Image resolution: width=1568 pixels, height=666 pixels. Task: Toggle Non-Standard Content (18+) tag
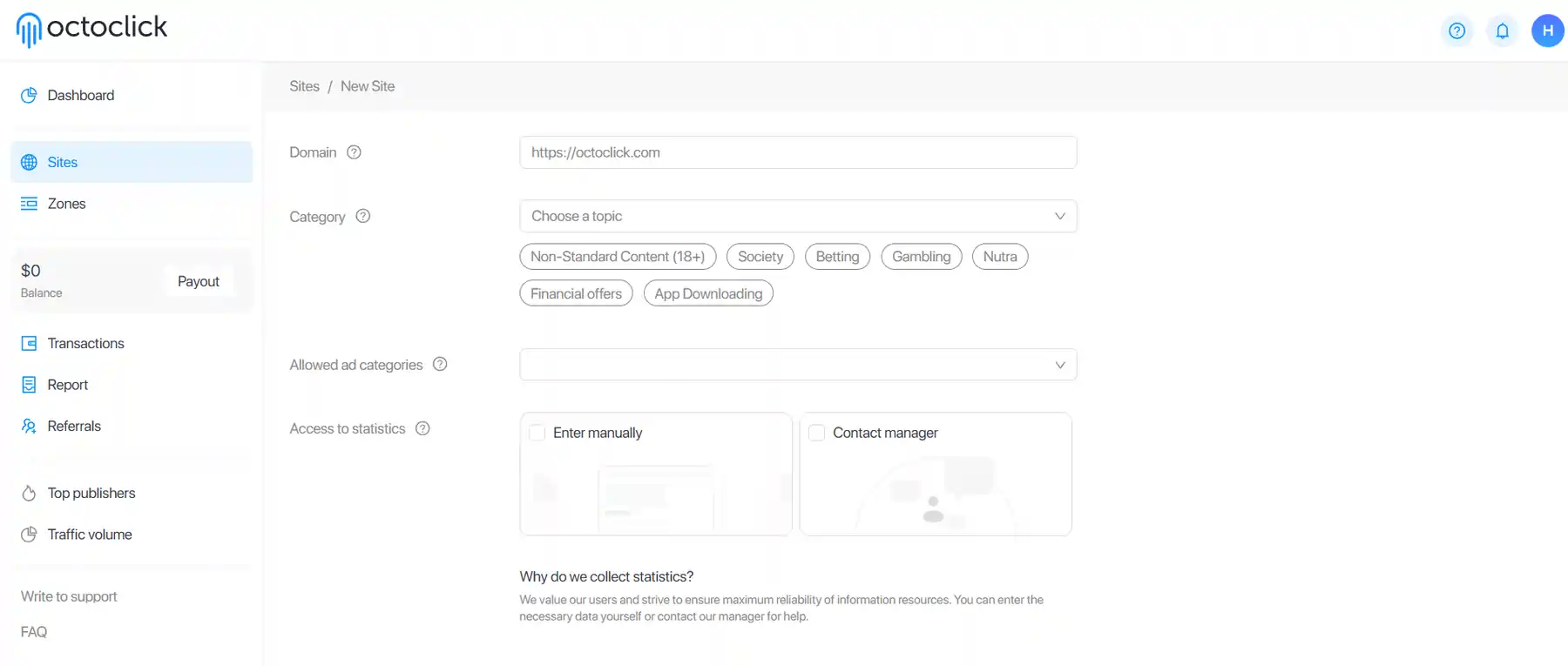click(x=618, y=257)
